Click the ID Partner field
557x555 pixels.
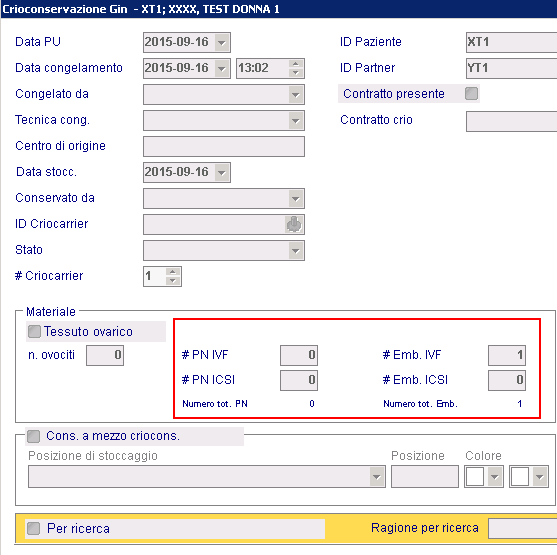coord(512,68)
